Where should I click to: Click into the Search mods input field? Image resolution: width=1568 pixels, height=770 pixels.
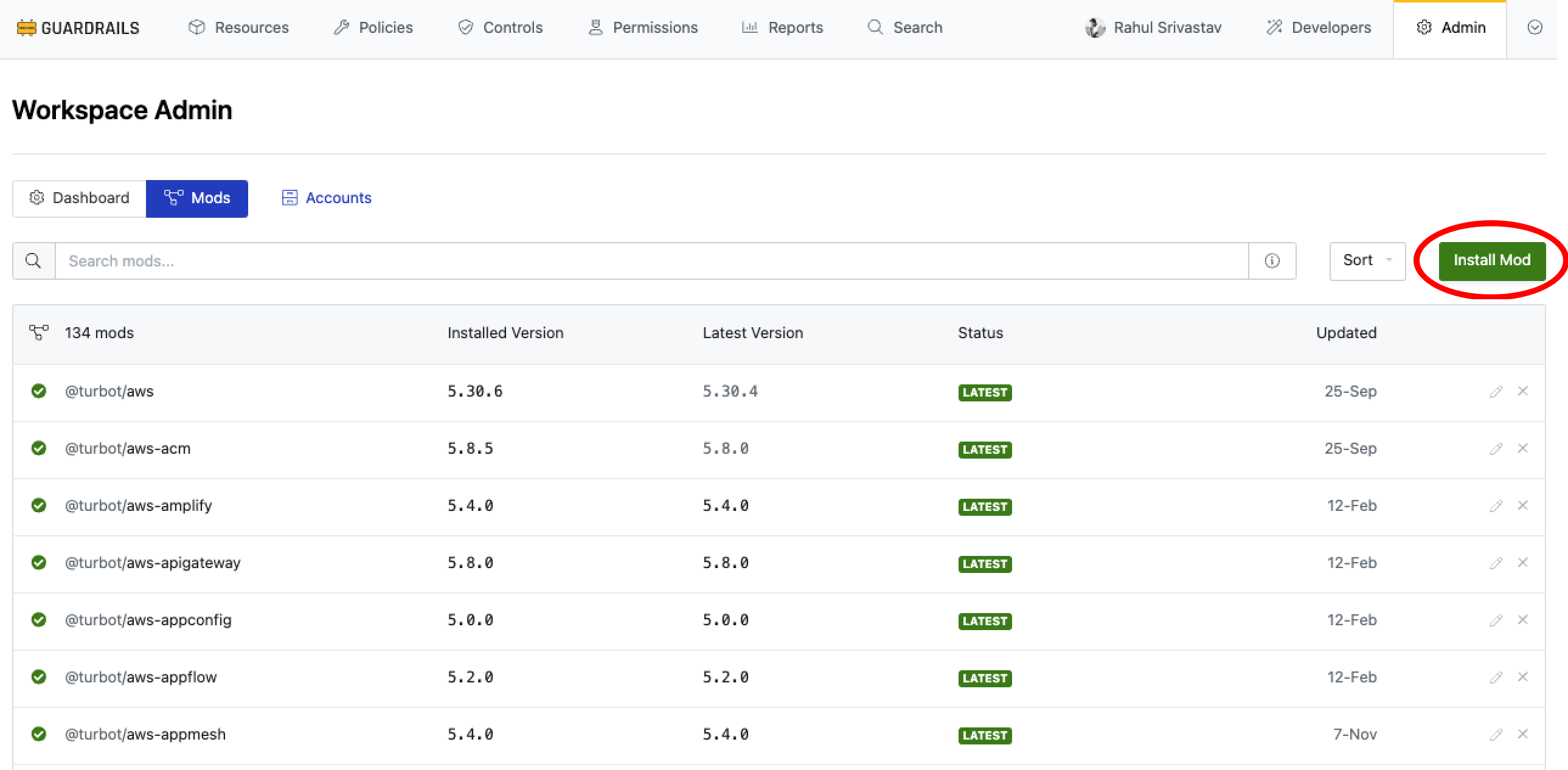651,261
